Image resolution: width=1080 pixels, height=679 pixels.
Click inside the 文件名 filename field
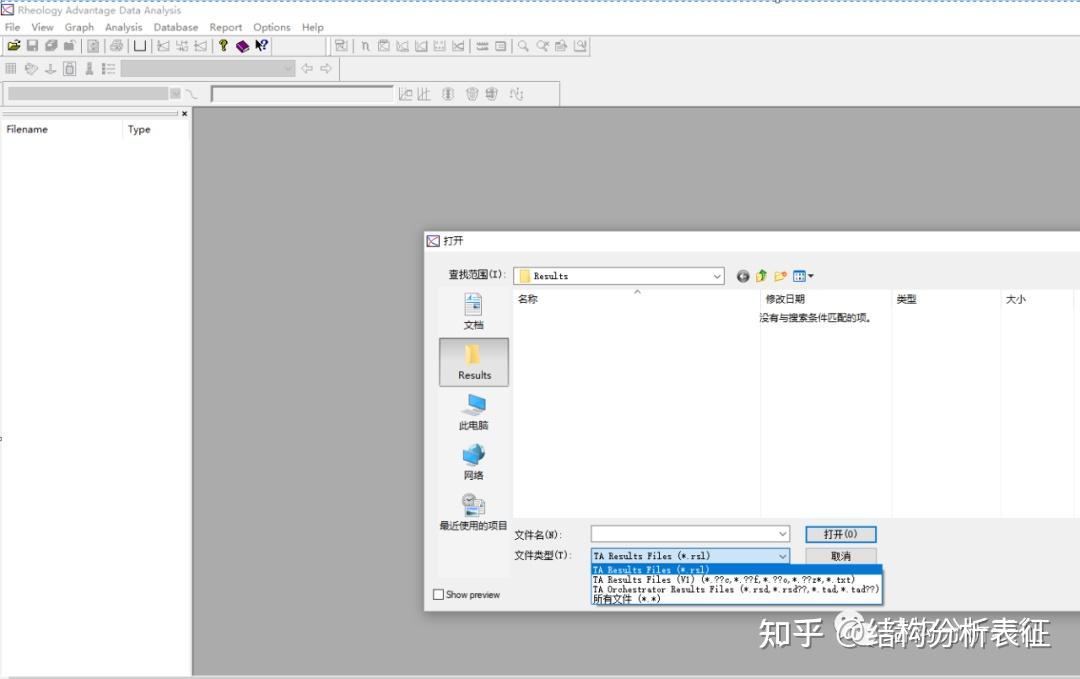685,533
